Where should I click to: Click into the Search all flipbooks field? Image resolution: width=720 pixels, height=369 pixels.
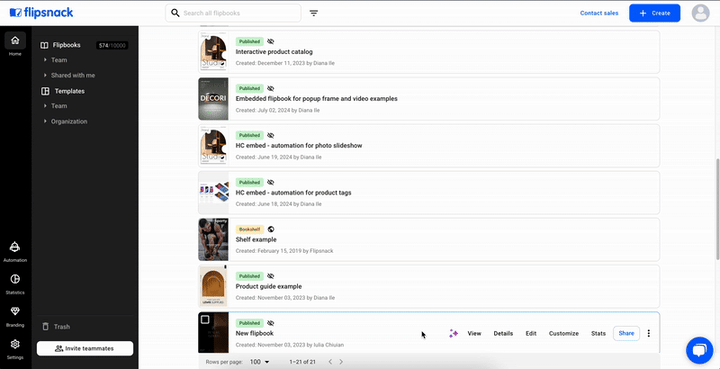233,13
